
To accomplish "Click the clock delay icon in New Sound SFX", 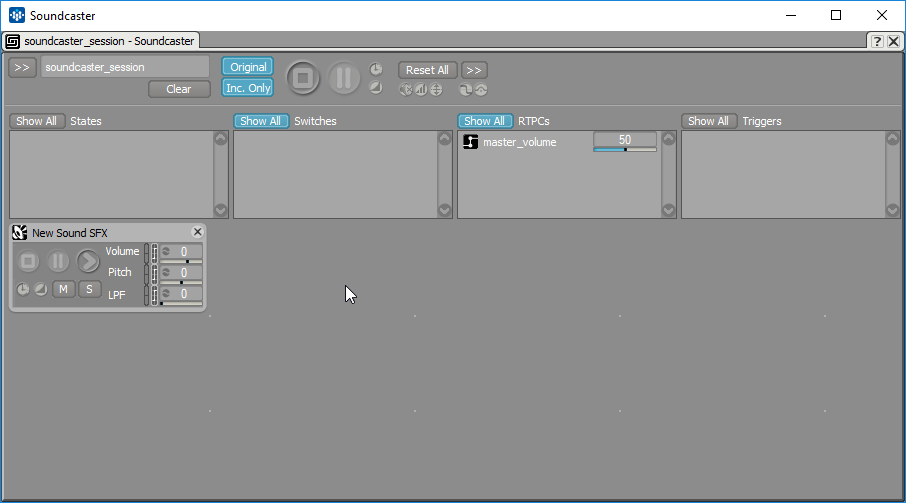I will click(x=23, y=289).
